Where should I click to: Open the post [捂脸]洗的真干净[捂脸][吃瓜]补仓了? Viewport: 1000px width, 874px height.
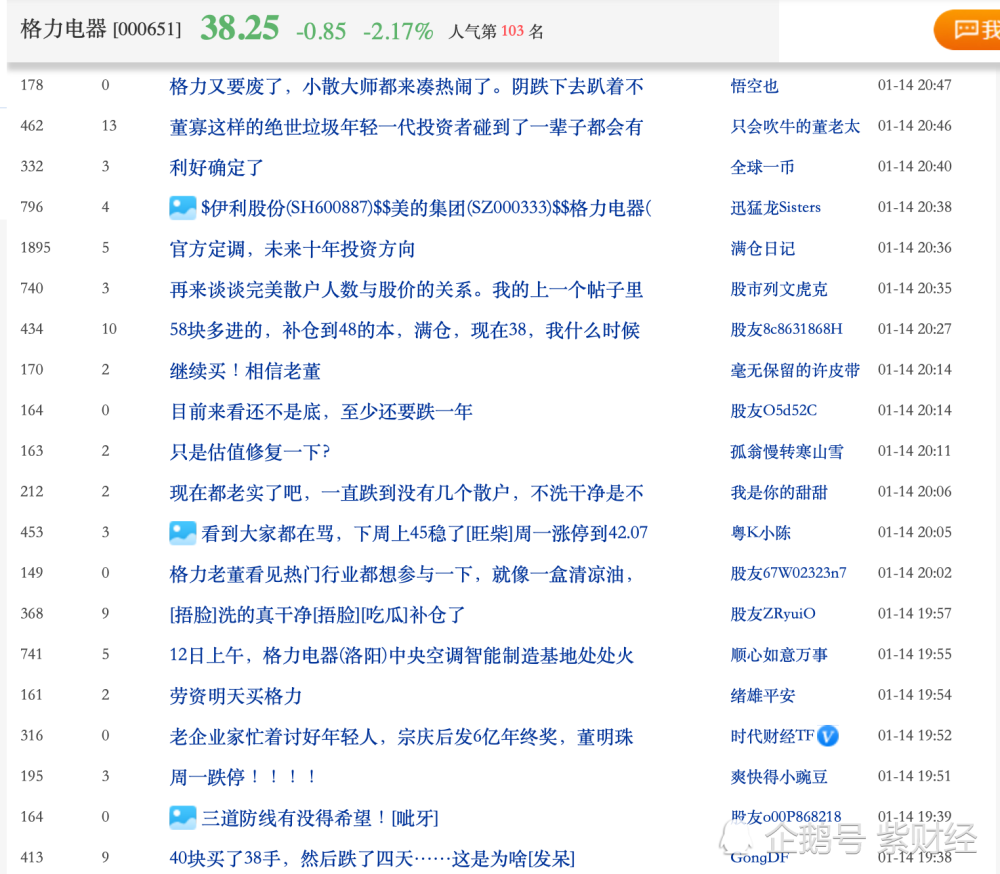tap(317, 614)
